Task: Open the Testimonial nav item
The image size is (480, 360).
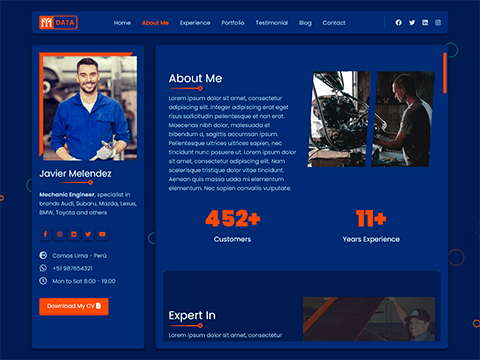Action: pyautogui.click(x=272, y=23)
